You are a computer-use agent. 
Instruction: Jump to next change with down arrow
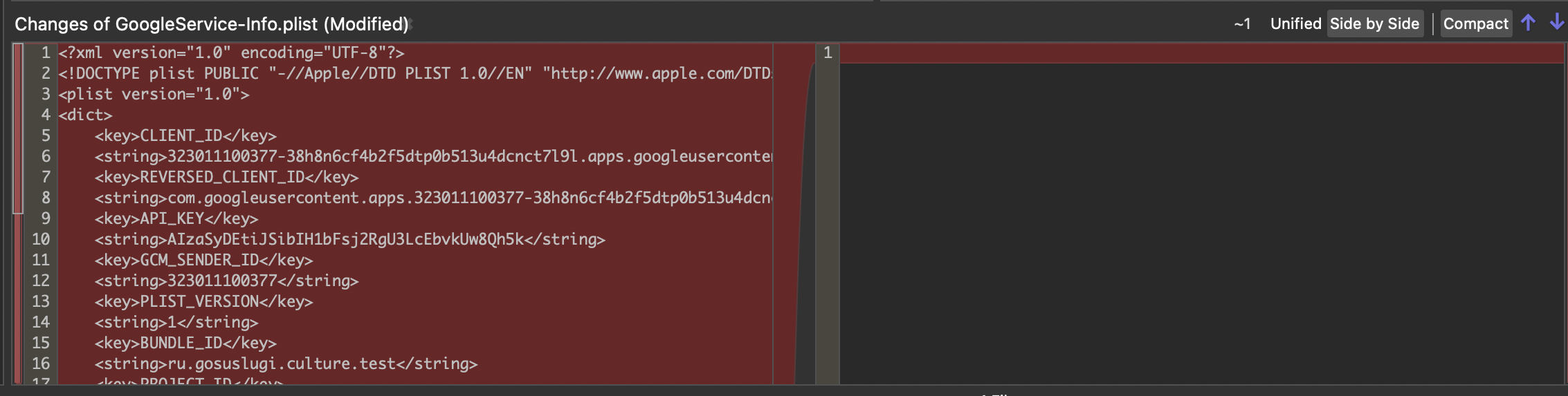tap(1557, 23)
